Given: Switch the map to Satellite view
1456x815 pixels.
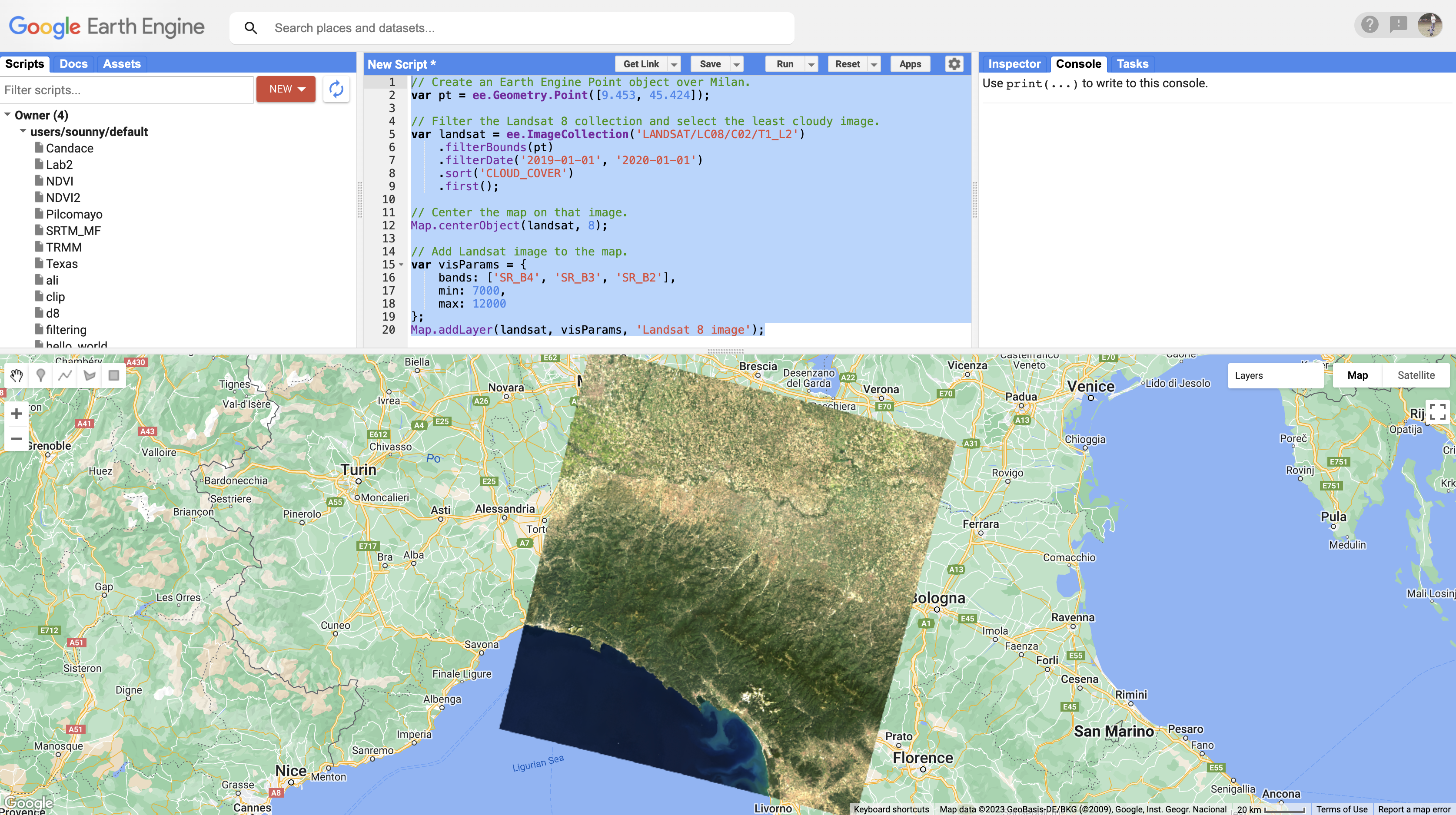Looking at the screenshot, I should click(x=1416, y=374).
